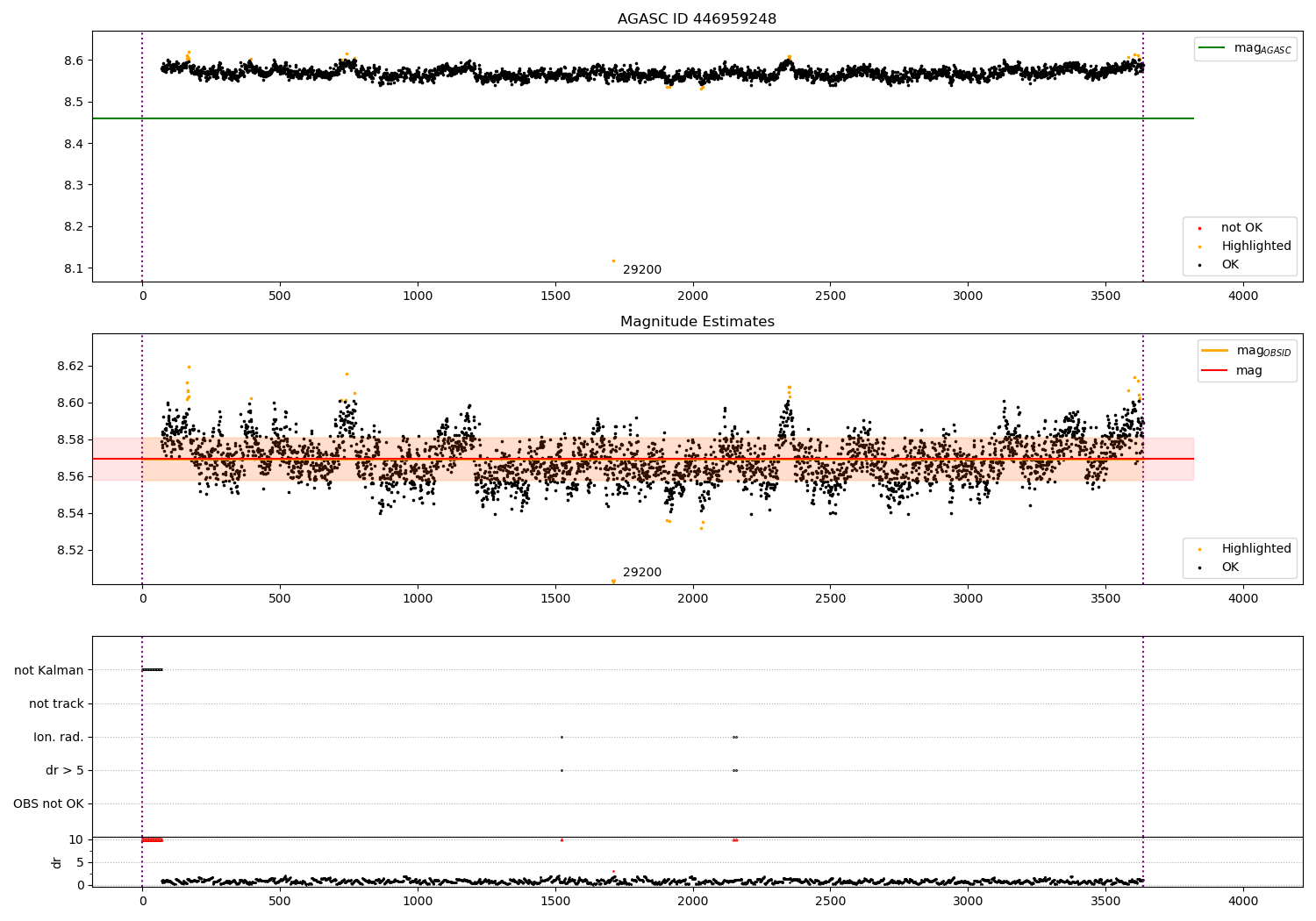1316x921 pixels.
Task: Click the '8.58' tick on middle plot y-axis
Action: click(70, 440)
